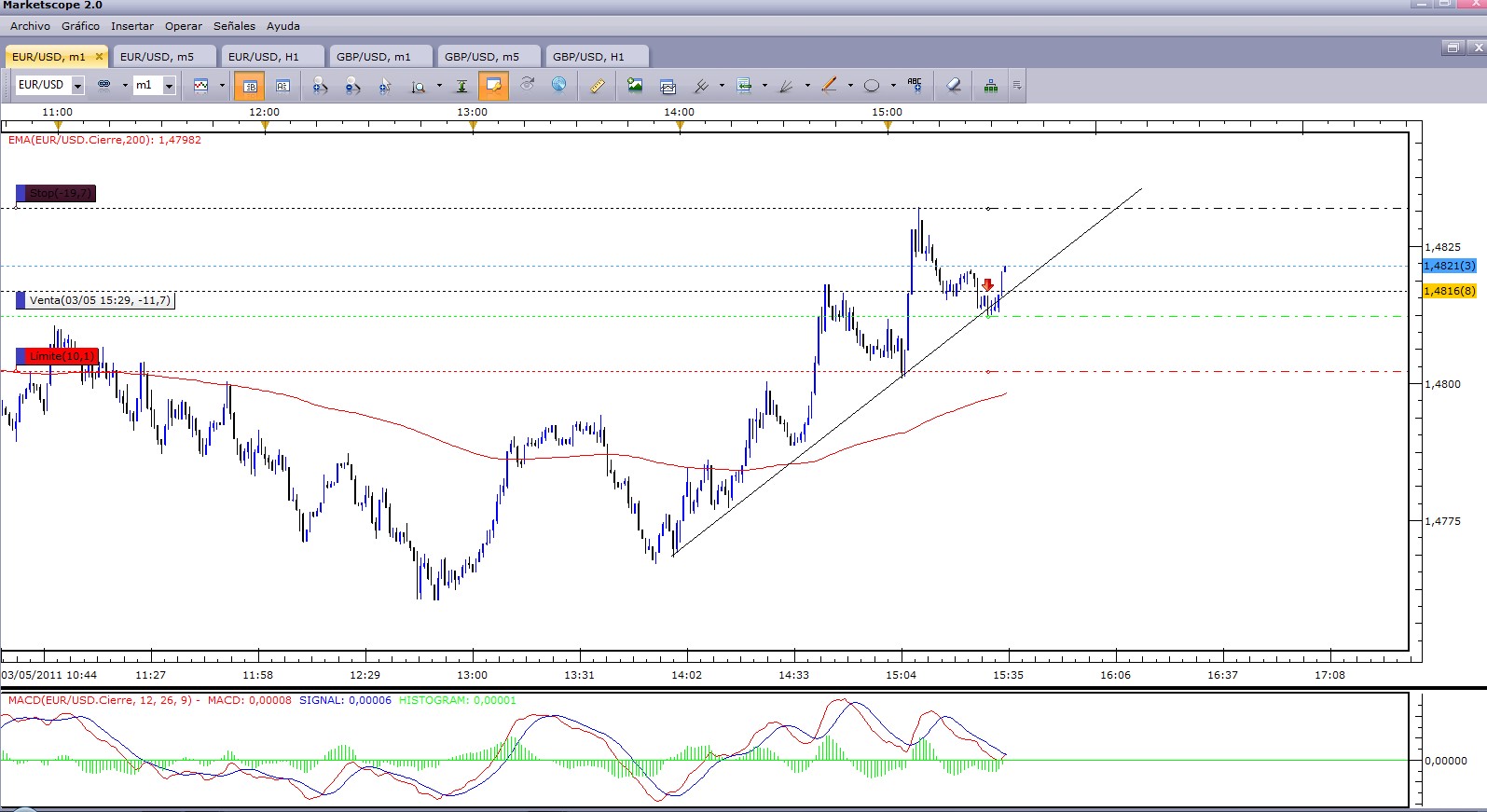The width and height of the screenshot is (1487, 812).
Task: Toggle the highlighted chart key button
Action: [x=493, y=86]
